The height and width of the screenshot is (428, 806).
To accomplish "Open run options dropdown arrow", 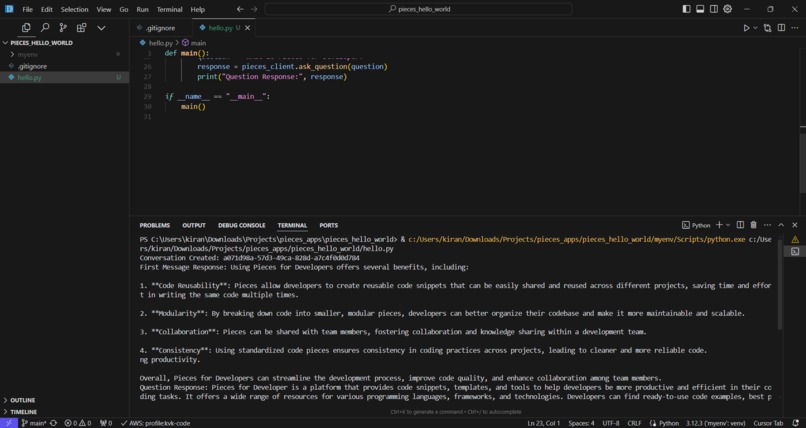I will pyautogui.click(x=755, y=28).
